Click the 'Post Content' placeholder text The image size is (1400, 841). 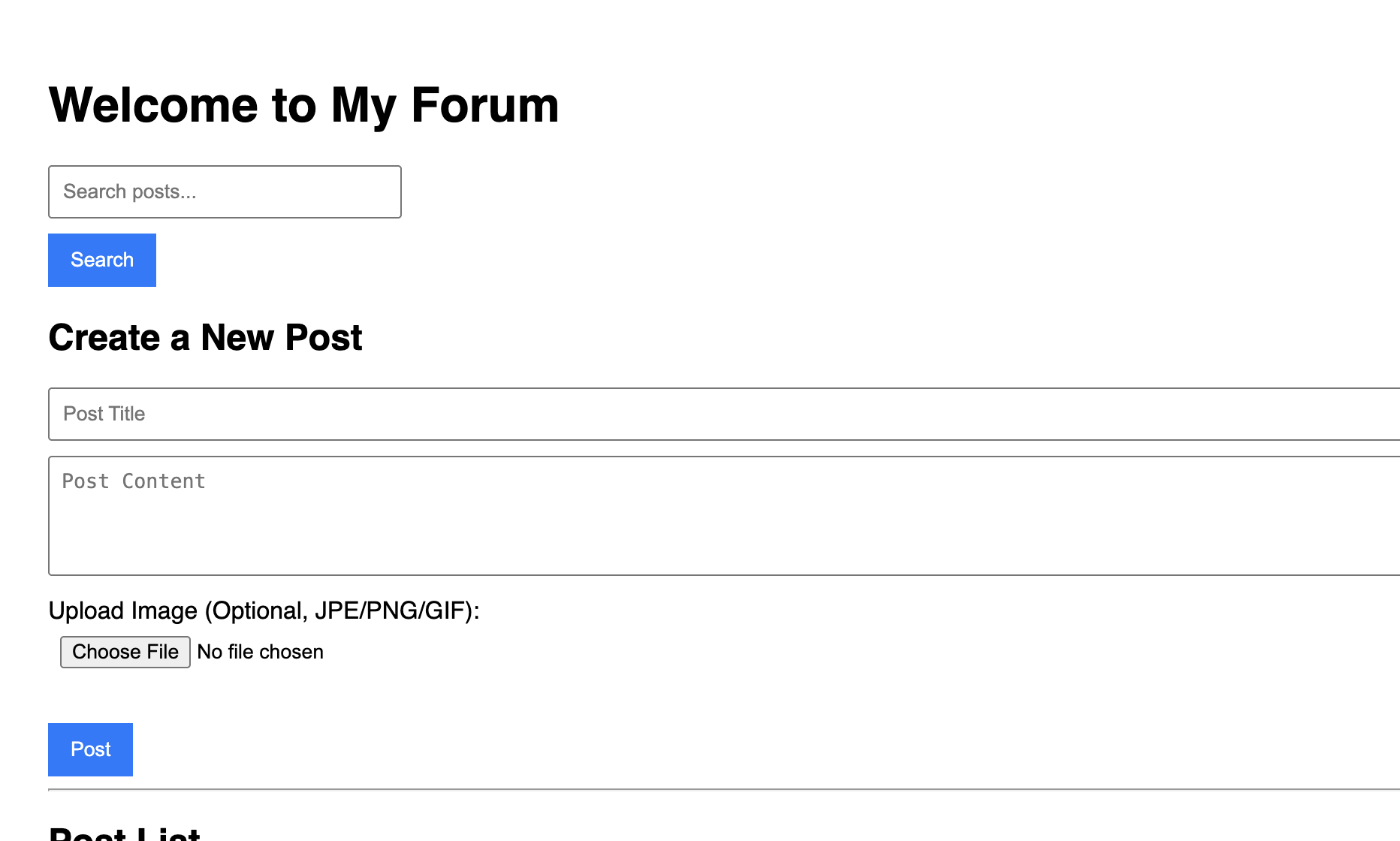pyautogui.click(x=134, y=481)
